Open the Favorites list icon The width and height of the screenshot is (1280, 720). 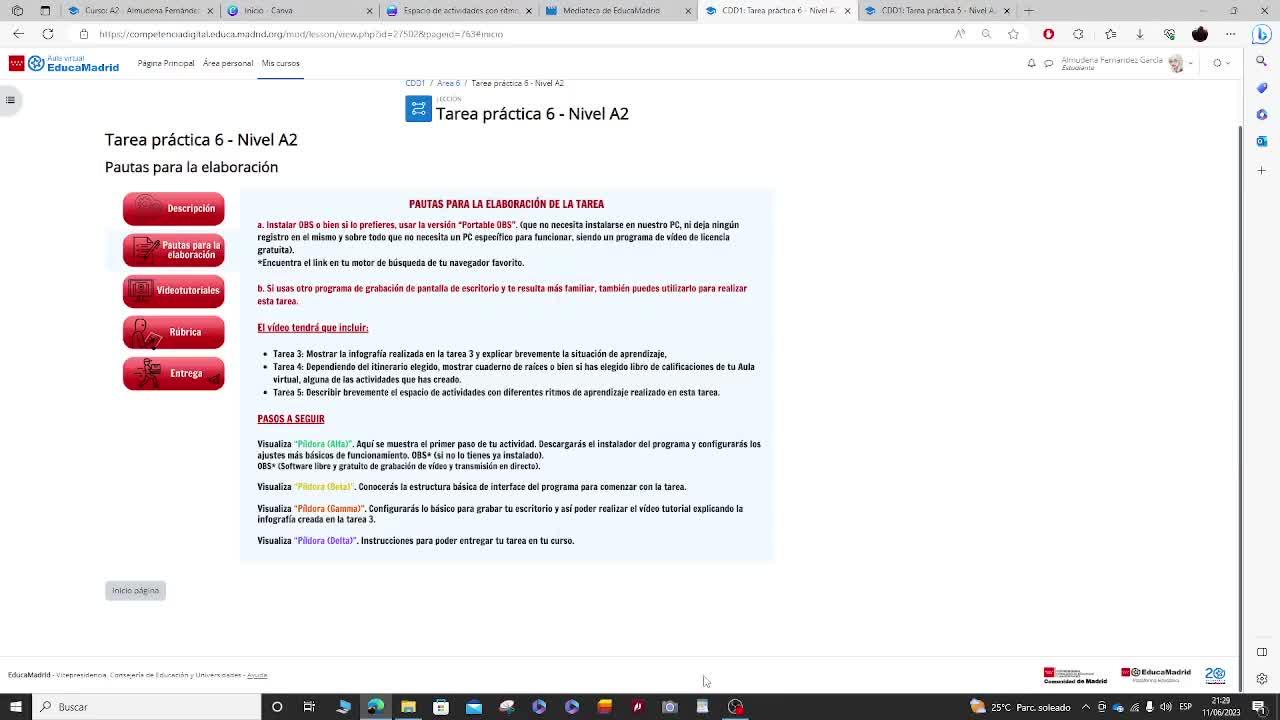(x=1110, y=34)
